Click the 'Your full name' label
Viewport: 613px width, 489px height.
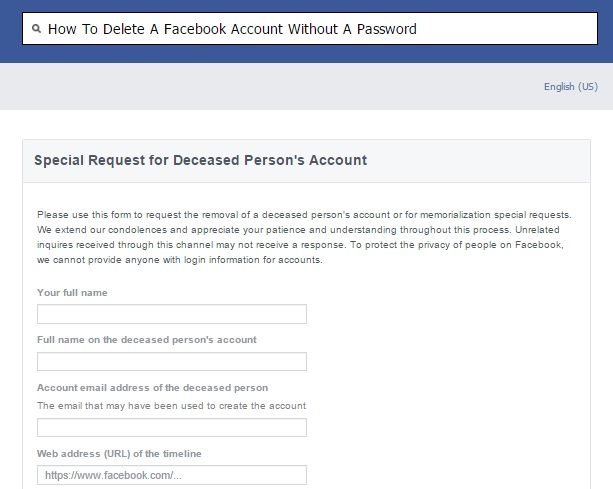click(72, 293)
